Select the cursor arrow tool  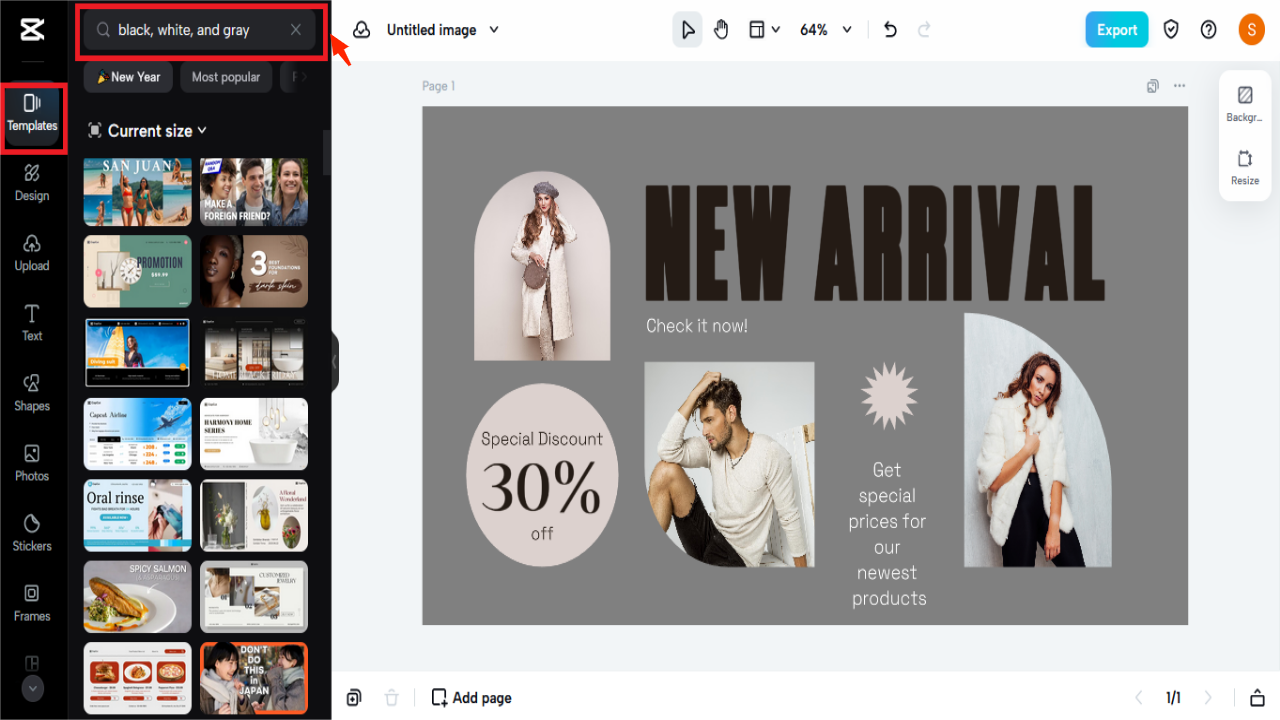pos(687,29)
